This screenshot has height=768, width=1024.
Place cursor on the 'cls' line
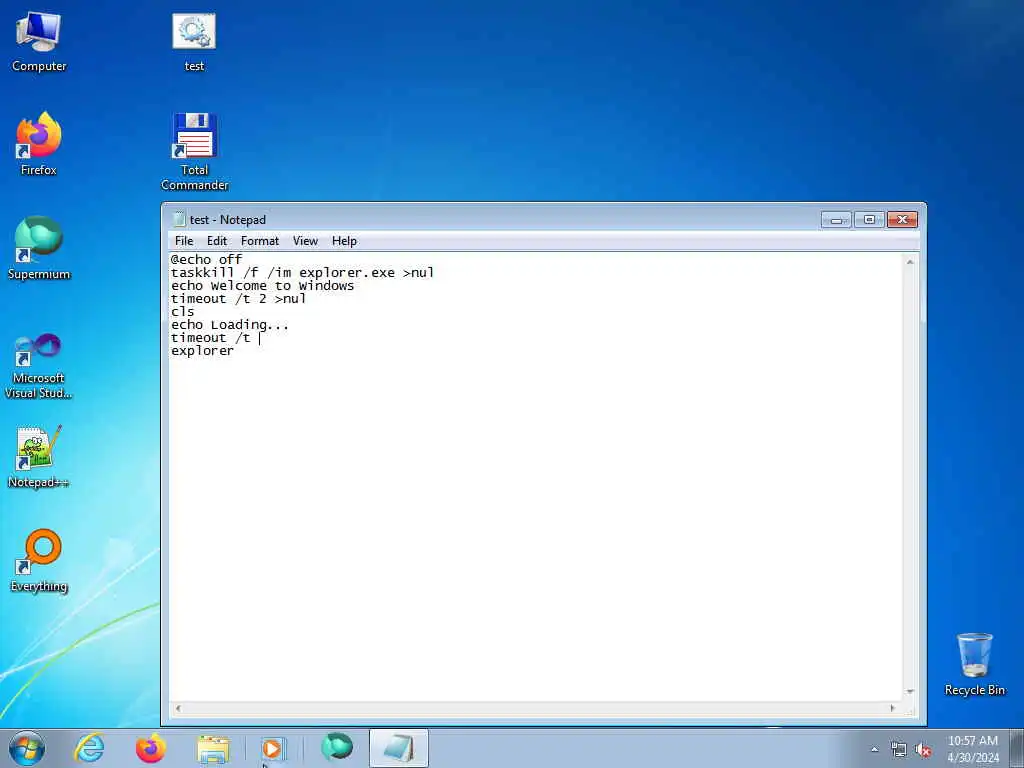(182, 312)
